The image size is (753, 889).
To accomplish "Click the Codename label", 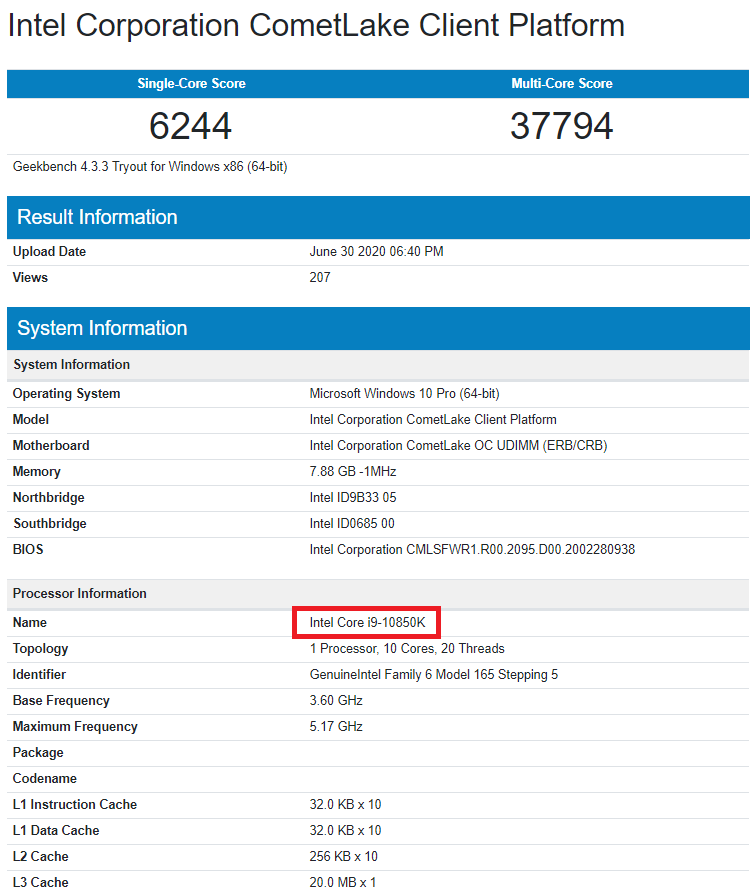I will click(x=45, y=778).
